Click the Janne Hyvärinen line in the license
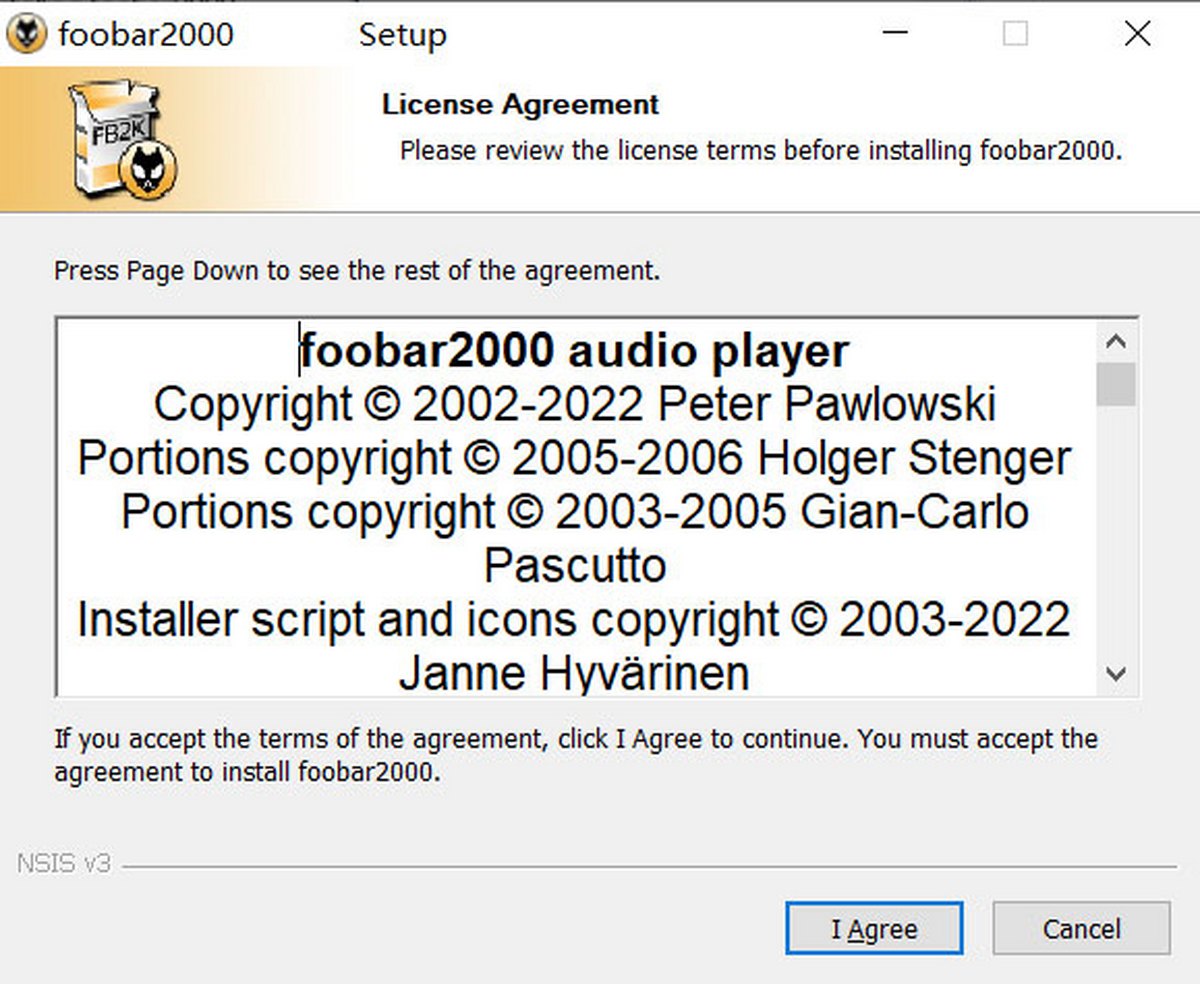Screen dimensions: 1200x984 click(574, 673)
